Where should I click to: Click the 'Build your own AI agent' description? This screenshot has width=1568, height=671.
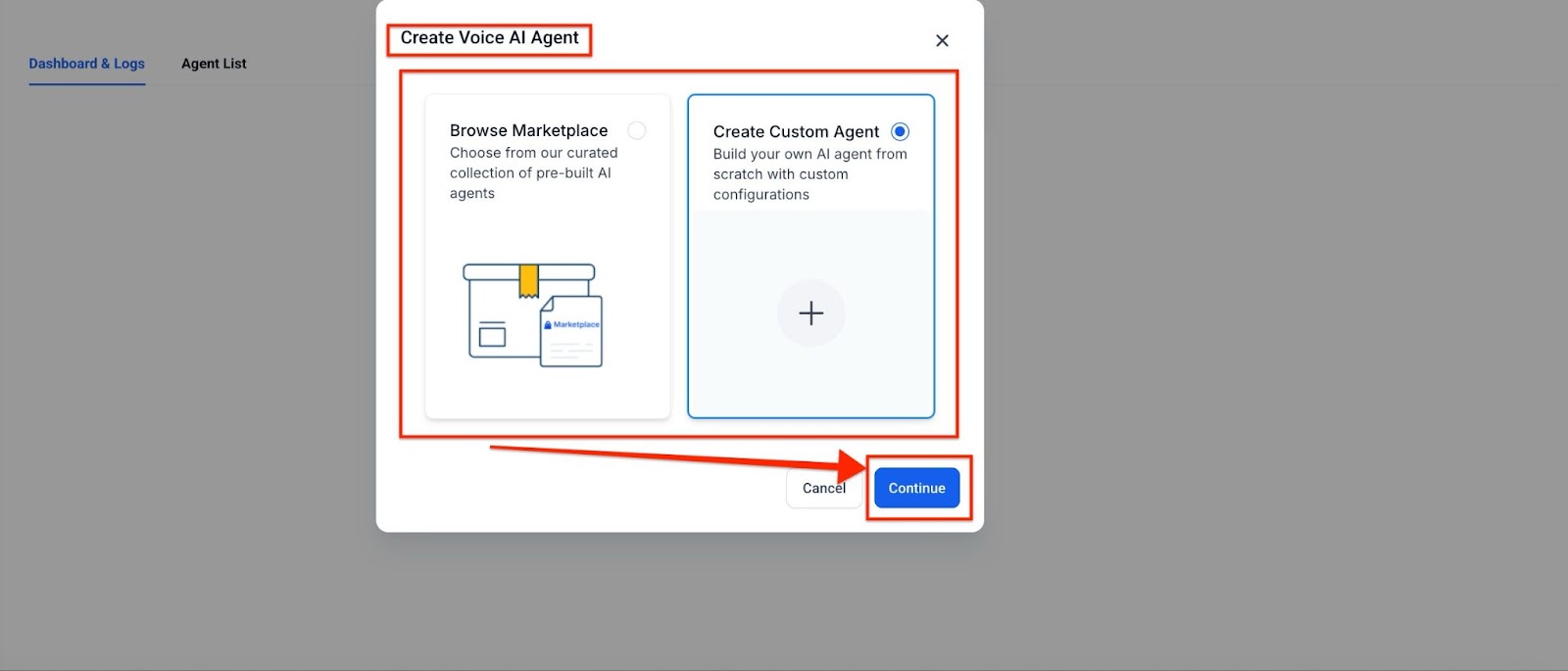809,174
